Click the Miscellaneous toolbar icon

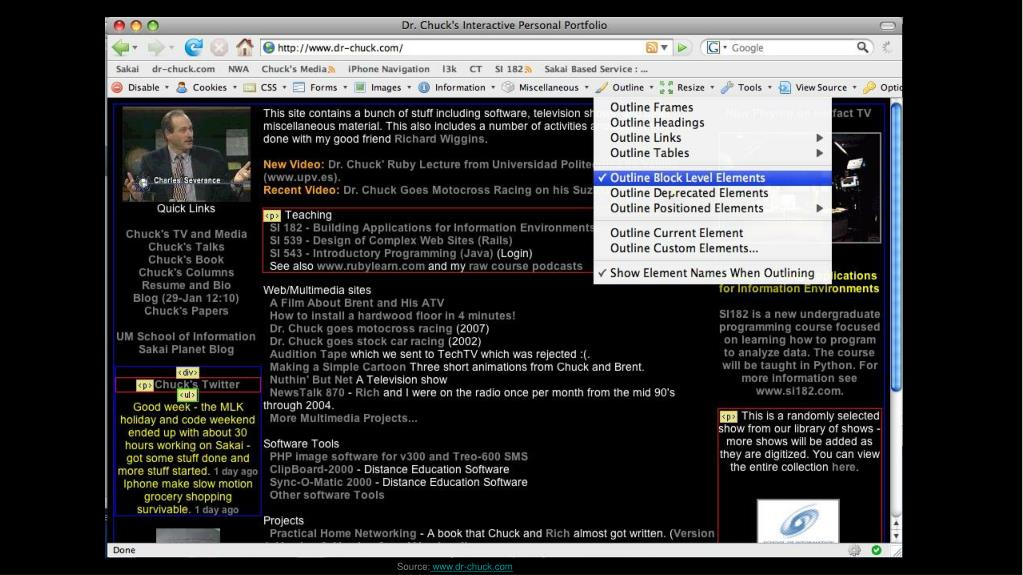[508, 87]
